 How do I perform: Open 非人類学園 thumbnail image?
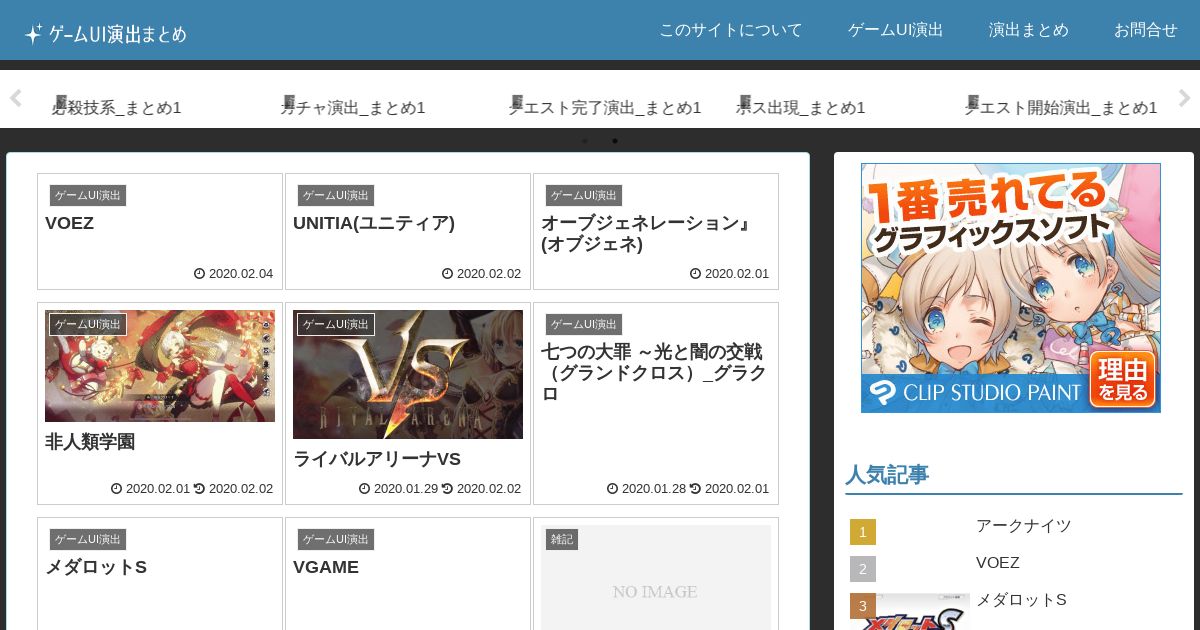[x=160, y=366]
